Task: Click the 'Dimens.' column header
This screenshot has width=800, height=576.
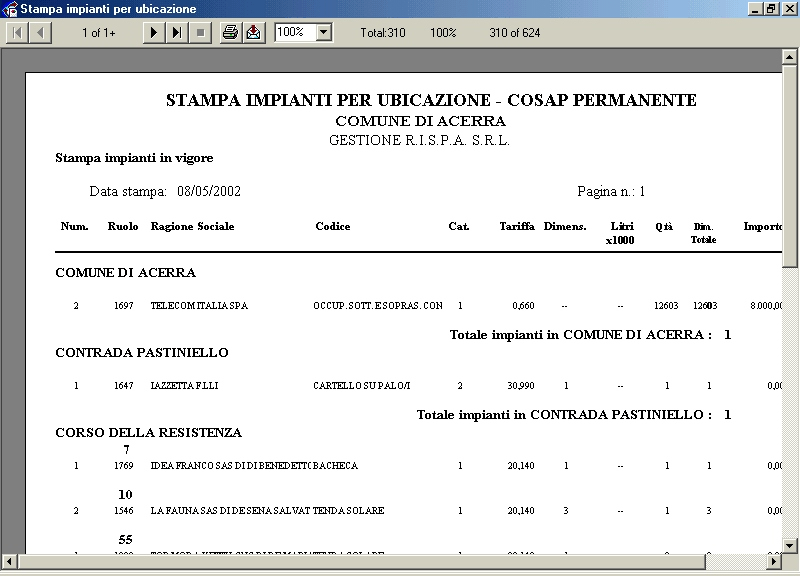Action: coord(565,227)
